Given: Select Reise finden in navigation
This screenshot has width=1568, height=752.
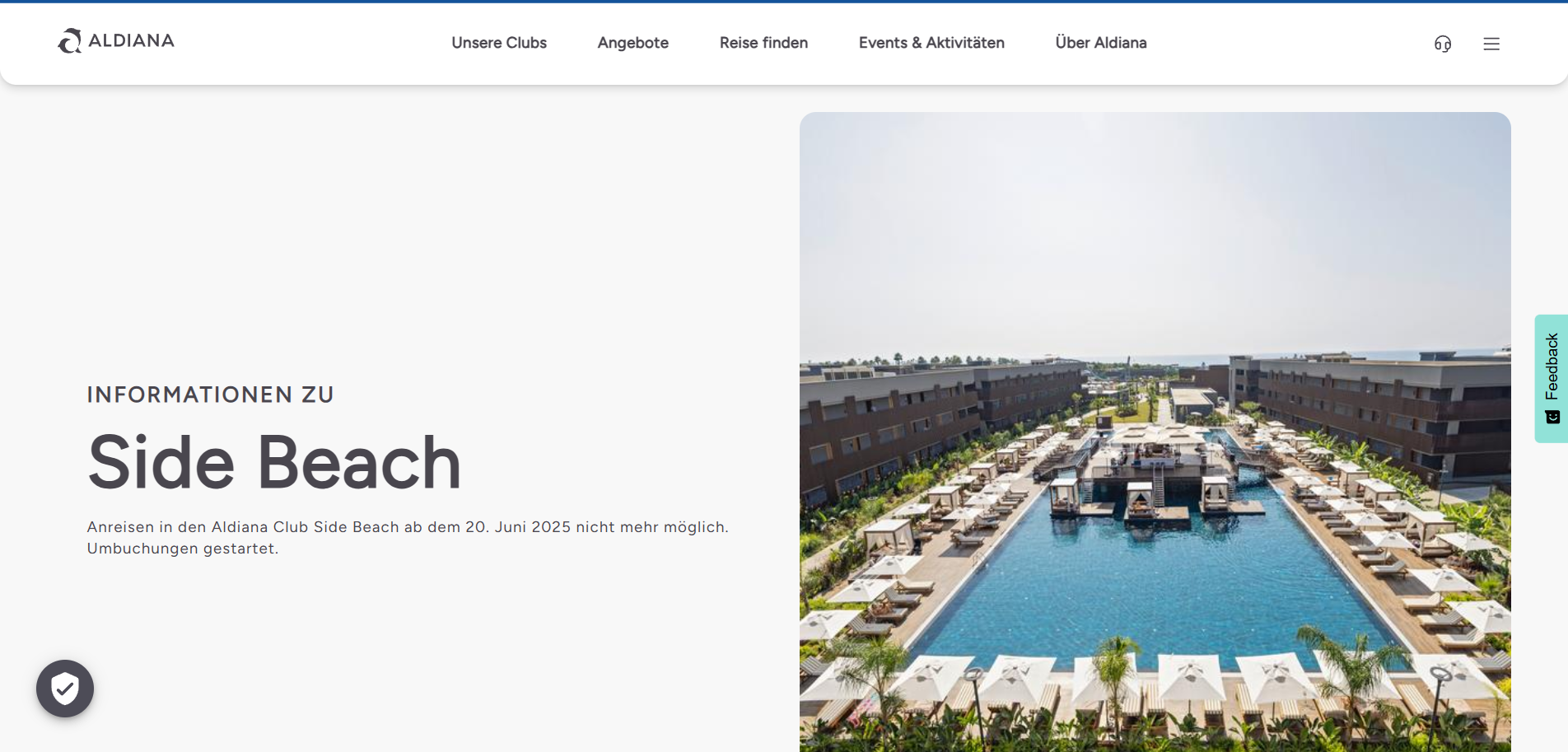Looking at the screenshot, I should tap(763, 43).
